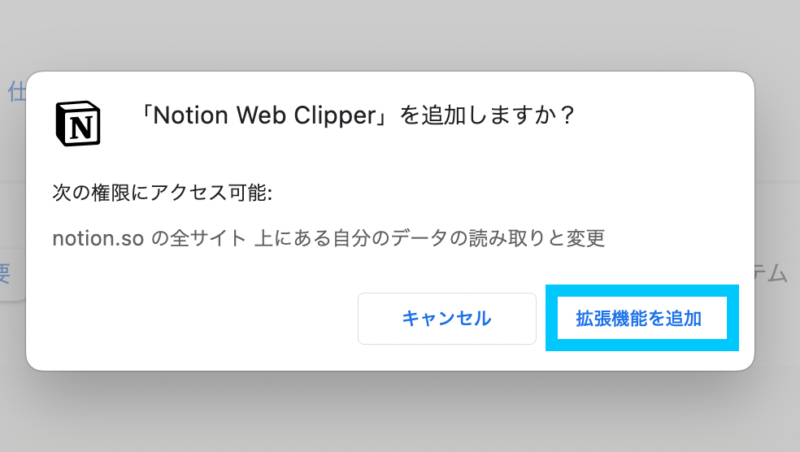Click the Web Clipper words in the title

(x=306, y=115)
